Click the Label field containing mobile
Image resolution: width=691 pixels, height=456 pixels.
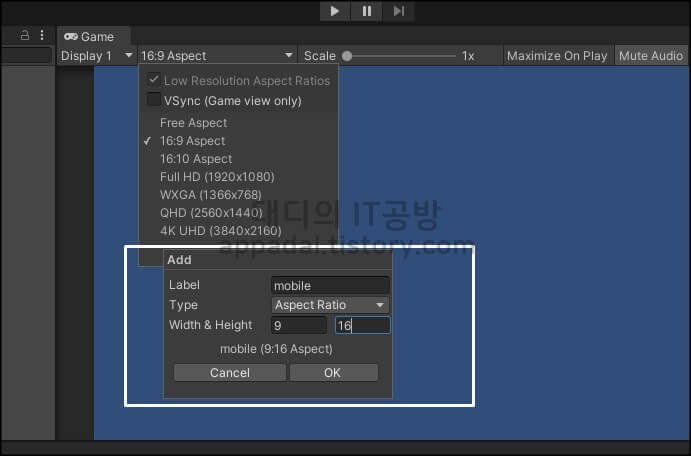coord(330,285)
